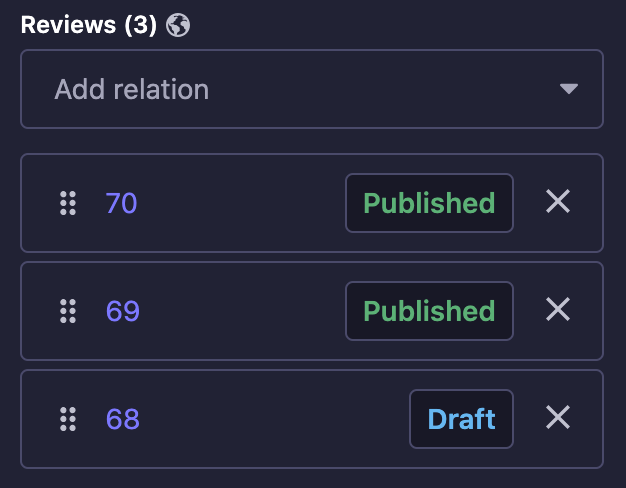626x488 pixels.
Task: Open review 70 link
Action: (x=121, y=203)
